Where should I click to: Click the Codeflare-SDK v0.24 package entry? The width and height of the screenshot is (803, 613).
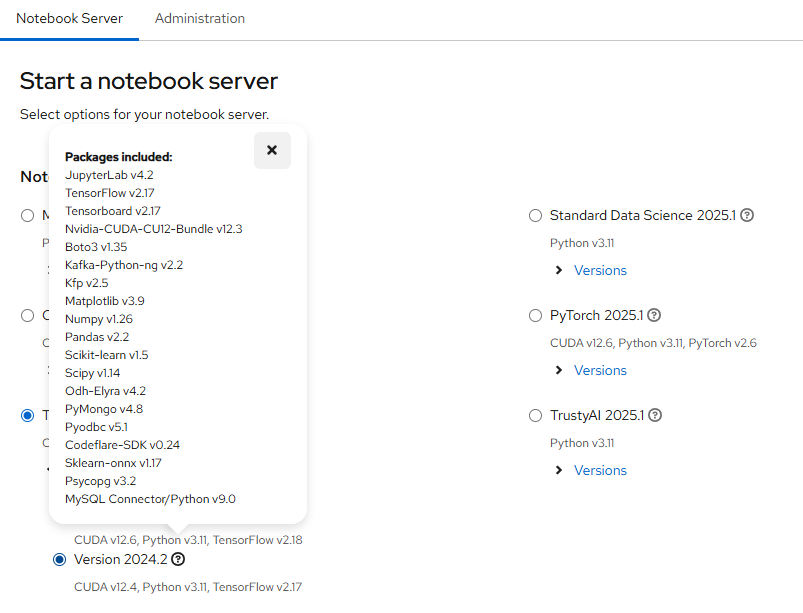click(122, 445)
